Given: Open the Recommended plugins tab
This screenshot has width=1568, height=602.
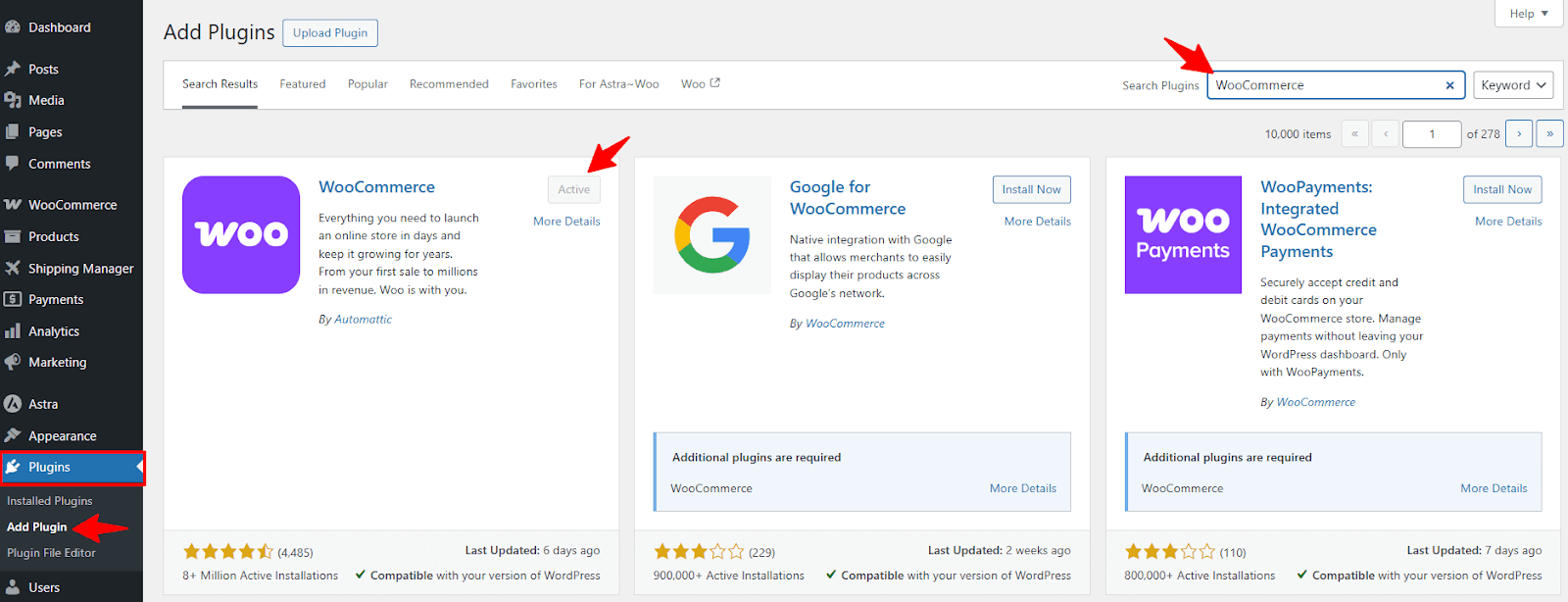Looking at the screenshot, I should 449,84.
